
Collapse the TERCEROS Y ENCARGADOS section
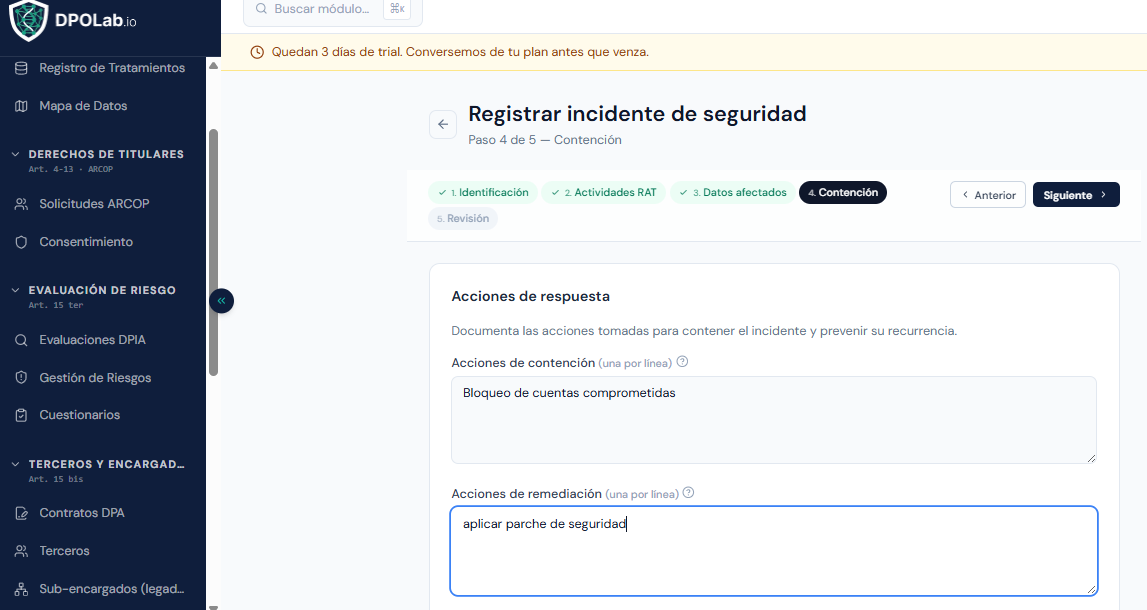(15, 464)
